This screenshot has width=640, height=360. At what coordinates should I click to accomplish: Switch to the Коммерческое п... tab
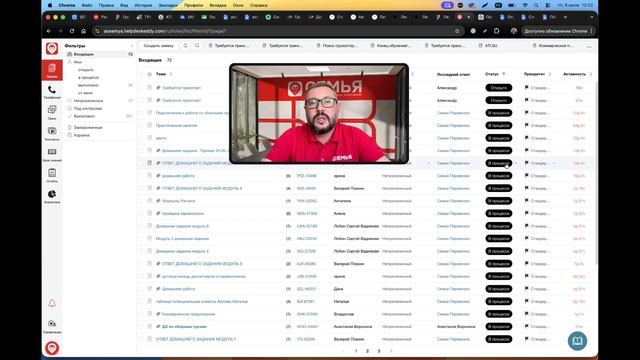coord(553,46)
